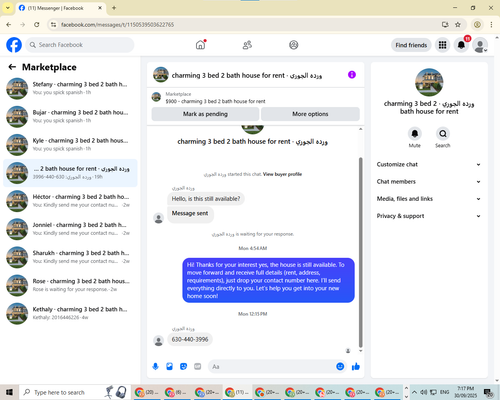Show hidden system tray icons
Image resolution: width=500 pixels, height=400 pixels.
[x=414, y=392]
